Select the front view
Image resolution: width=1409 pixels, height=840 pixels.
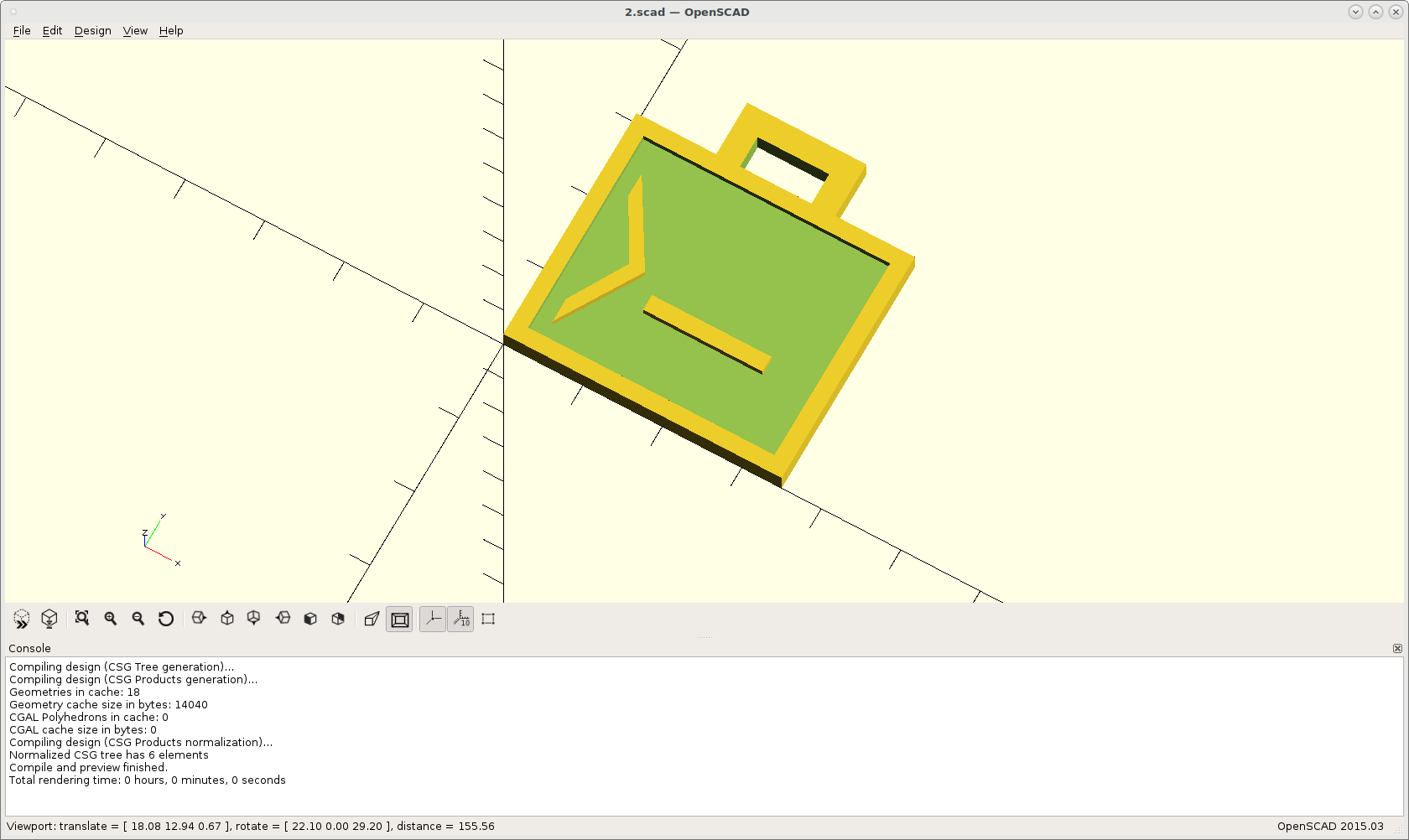pos(310,619)
